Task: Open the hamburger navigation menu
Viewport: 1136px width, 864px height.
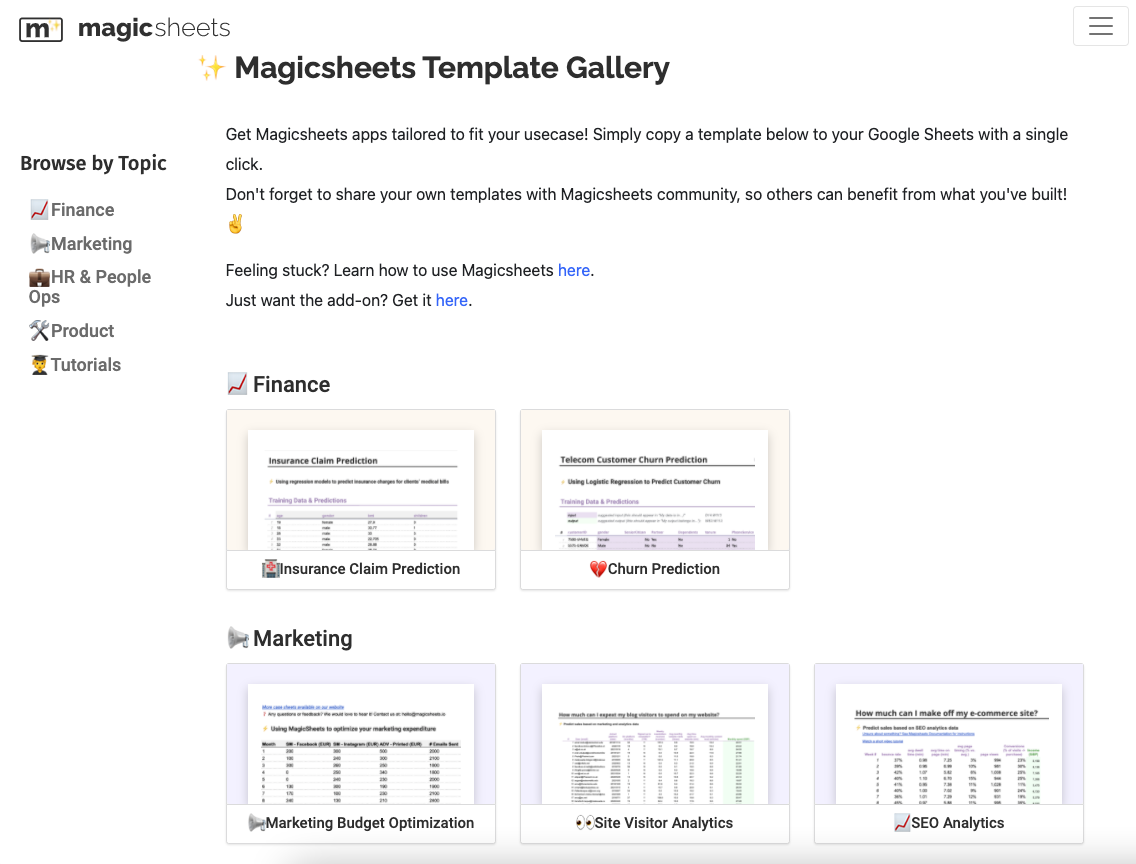Action: (x=1100, y=27)
